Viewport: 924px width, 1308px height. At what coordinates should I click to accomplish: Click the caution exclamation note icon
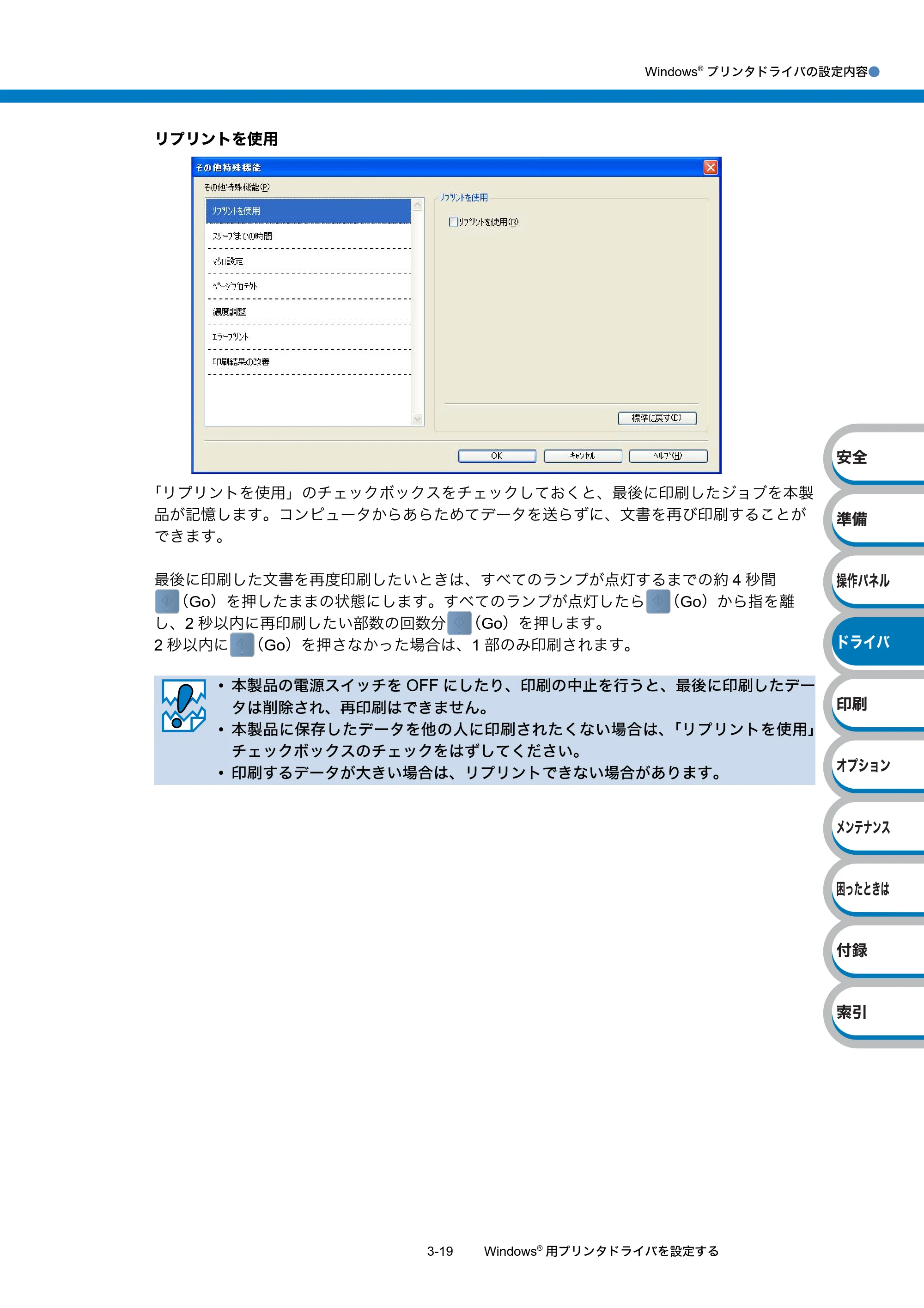(x=183, y=705)
